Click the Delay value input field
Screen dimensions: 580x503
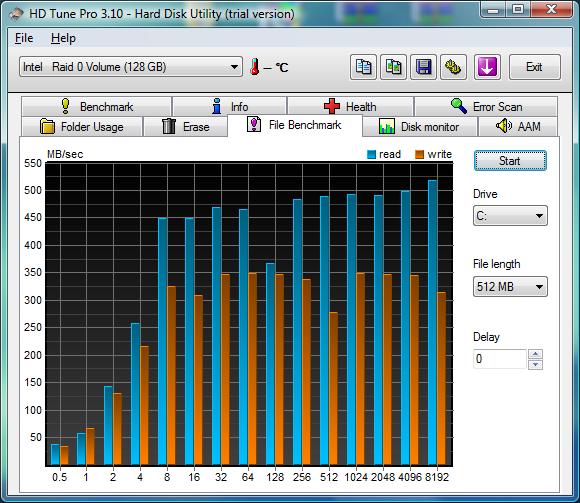[499, 359]
